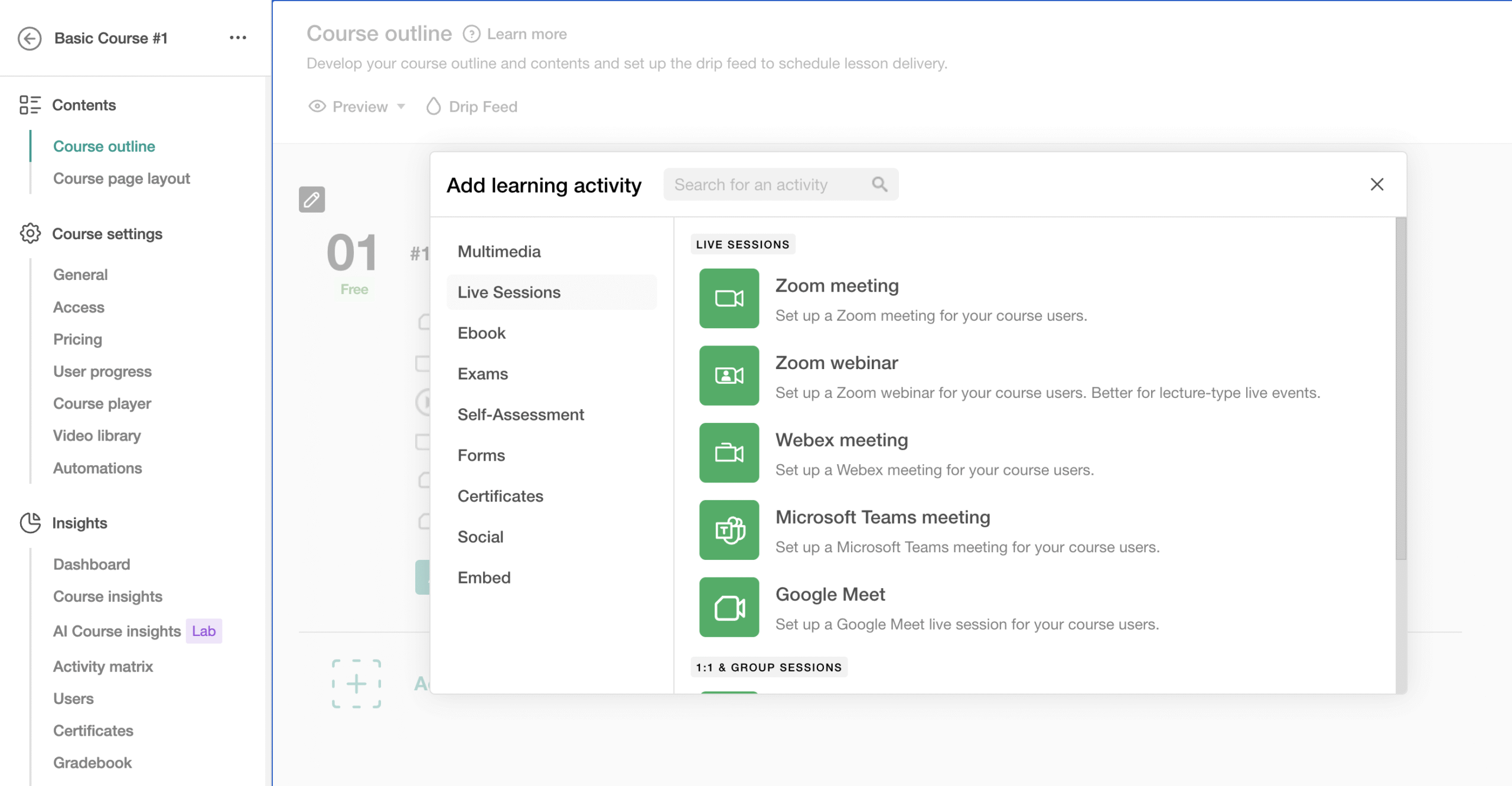Image resolution: width=1512 pixels, height=786 pixels.
Task: Expand the Preview dropdown arrow
Action: pyautogui.click(x=402, y=107)
